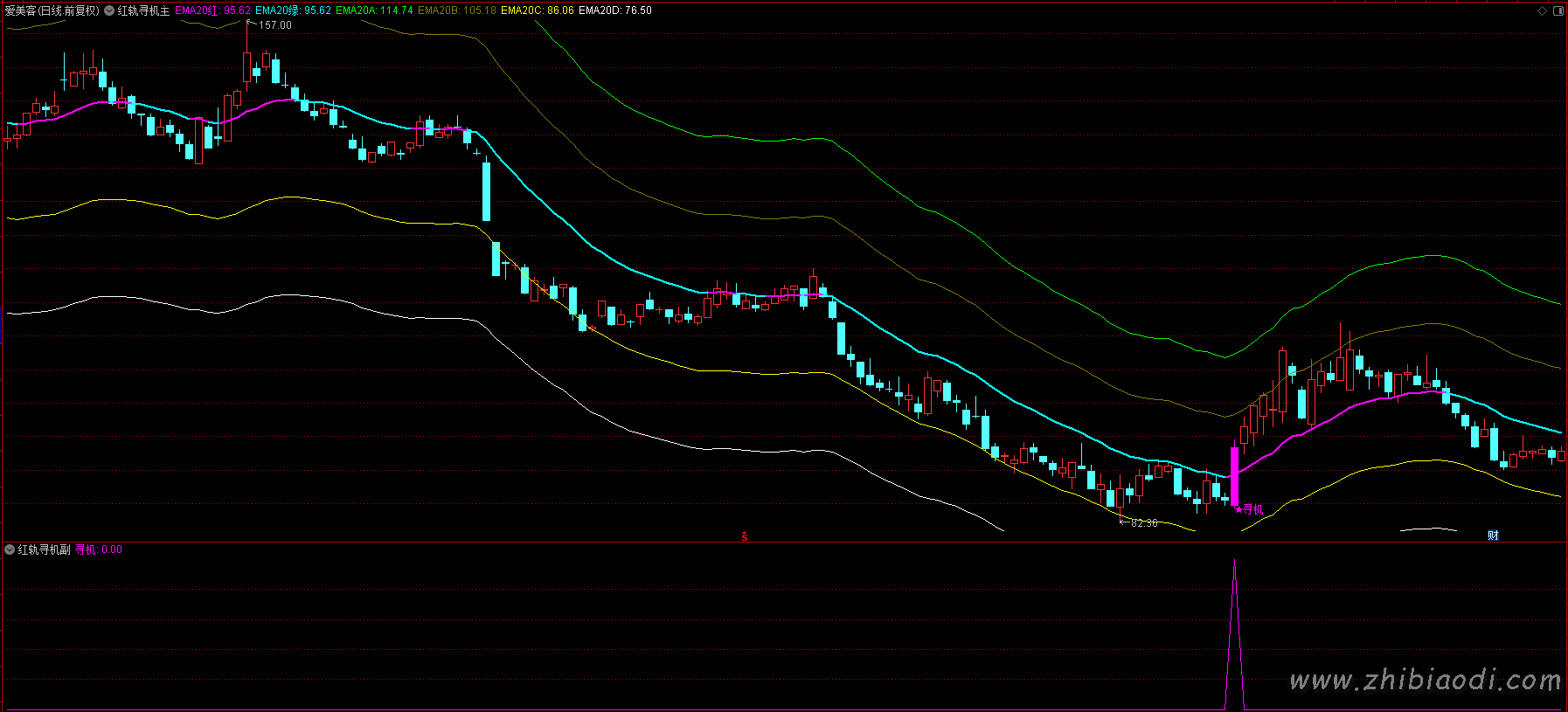Open the 红轨寻机主 indicator dropdown arrow
Image resolution: width=1568 pixels, height=712 pixels.
coord(109,10)
